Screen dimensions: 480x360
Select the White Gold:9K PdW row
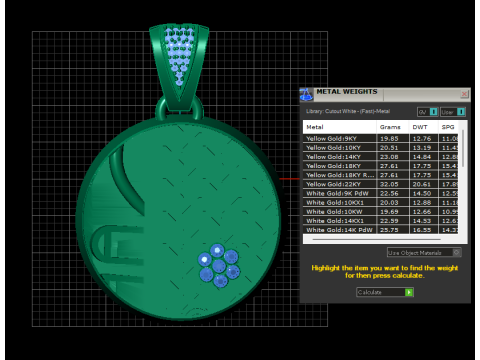tap(380, 193)
